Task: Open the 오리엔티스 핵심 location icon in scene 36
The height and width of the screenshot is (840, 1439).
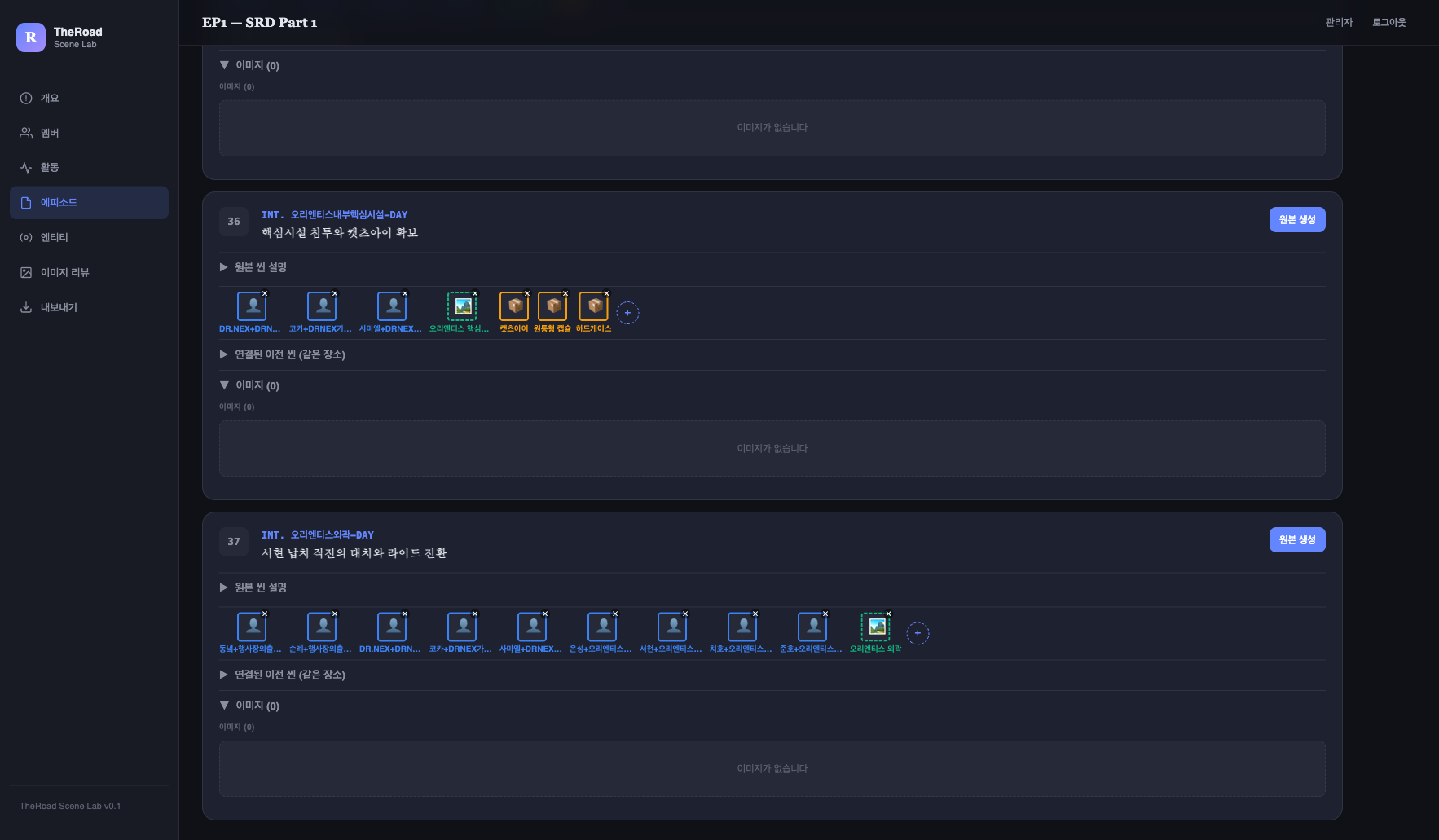Action: pyautogui.click(x=462, y=306)
